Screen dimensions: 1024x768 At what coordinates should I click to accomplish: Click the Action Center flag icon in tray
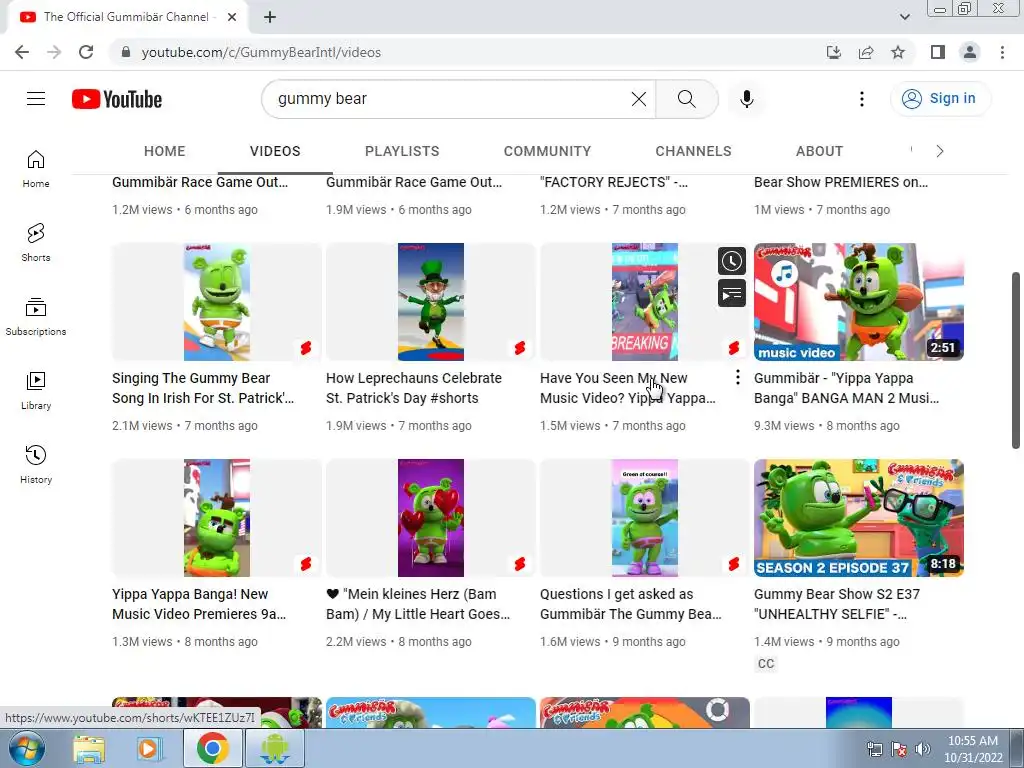pos(899,750)
